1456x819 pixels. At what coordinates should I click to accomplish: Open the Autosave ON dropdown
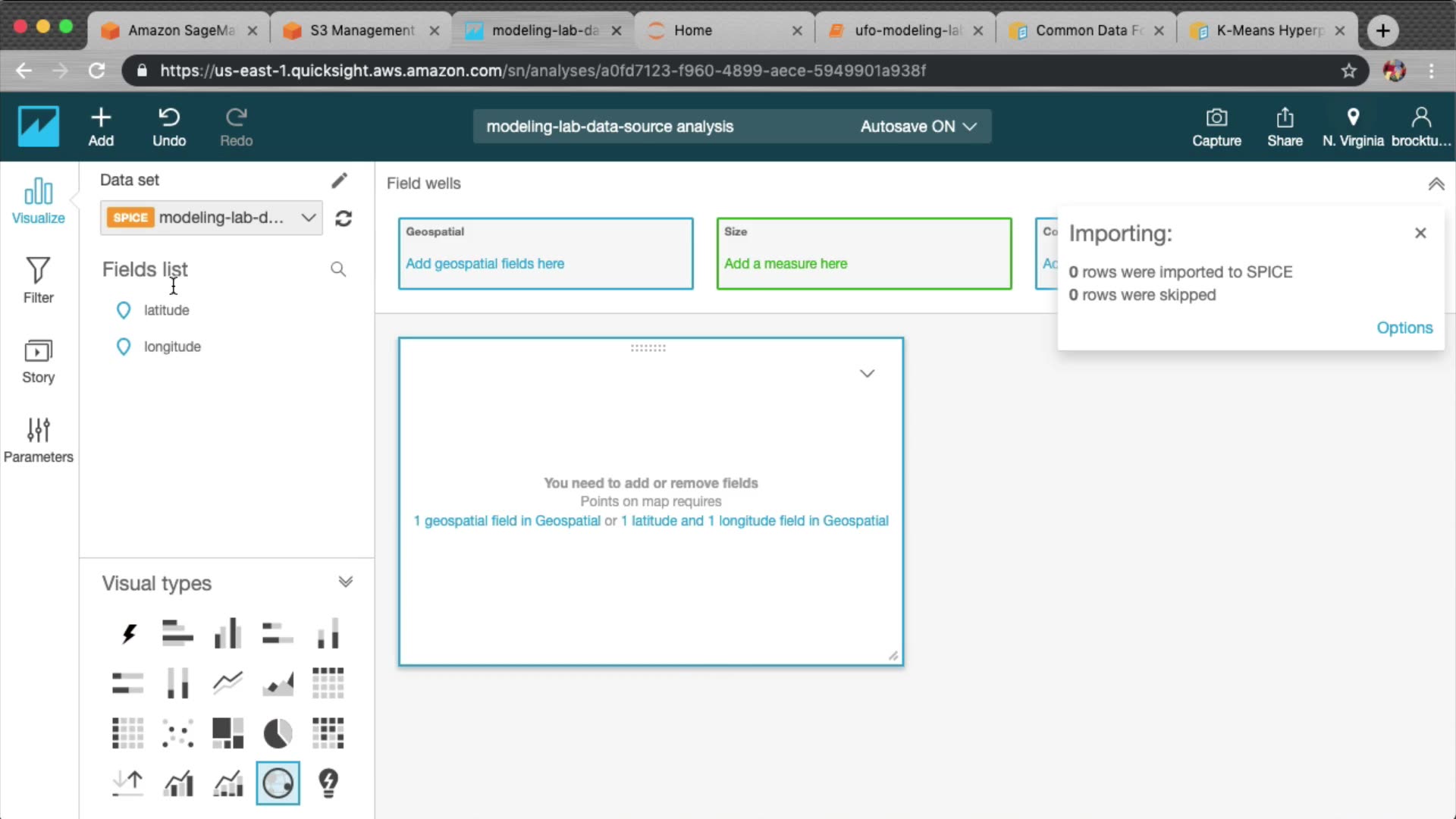pyautogui.click(x=918, y=127)
